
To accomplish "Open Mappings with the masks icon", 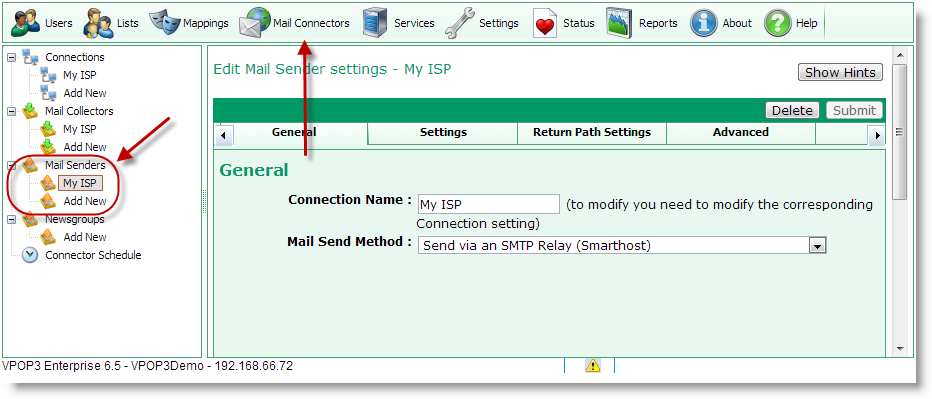I will [x=164, y=23].
